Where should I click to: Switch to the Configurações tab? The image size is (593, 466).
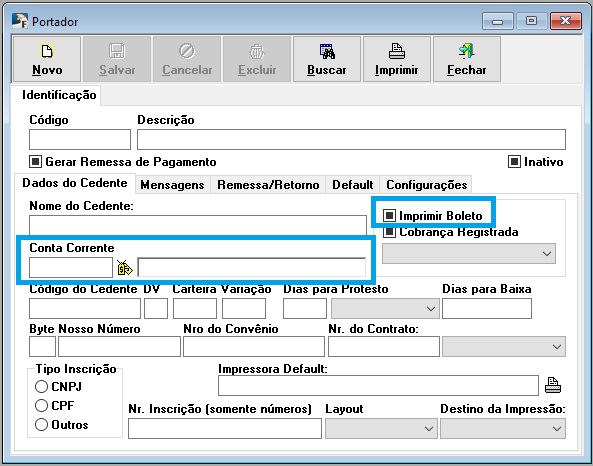tap(427, 185)
